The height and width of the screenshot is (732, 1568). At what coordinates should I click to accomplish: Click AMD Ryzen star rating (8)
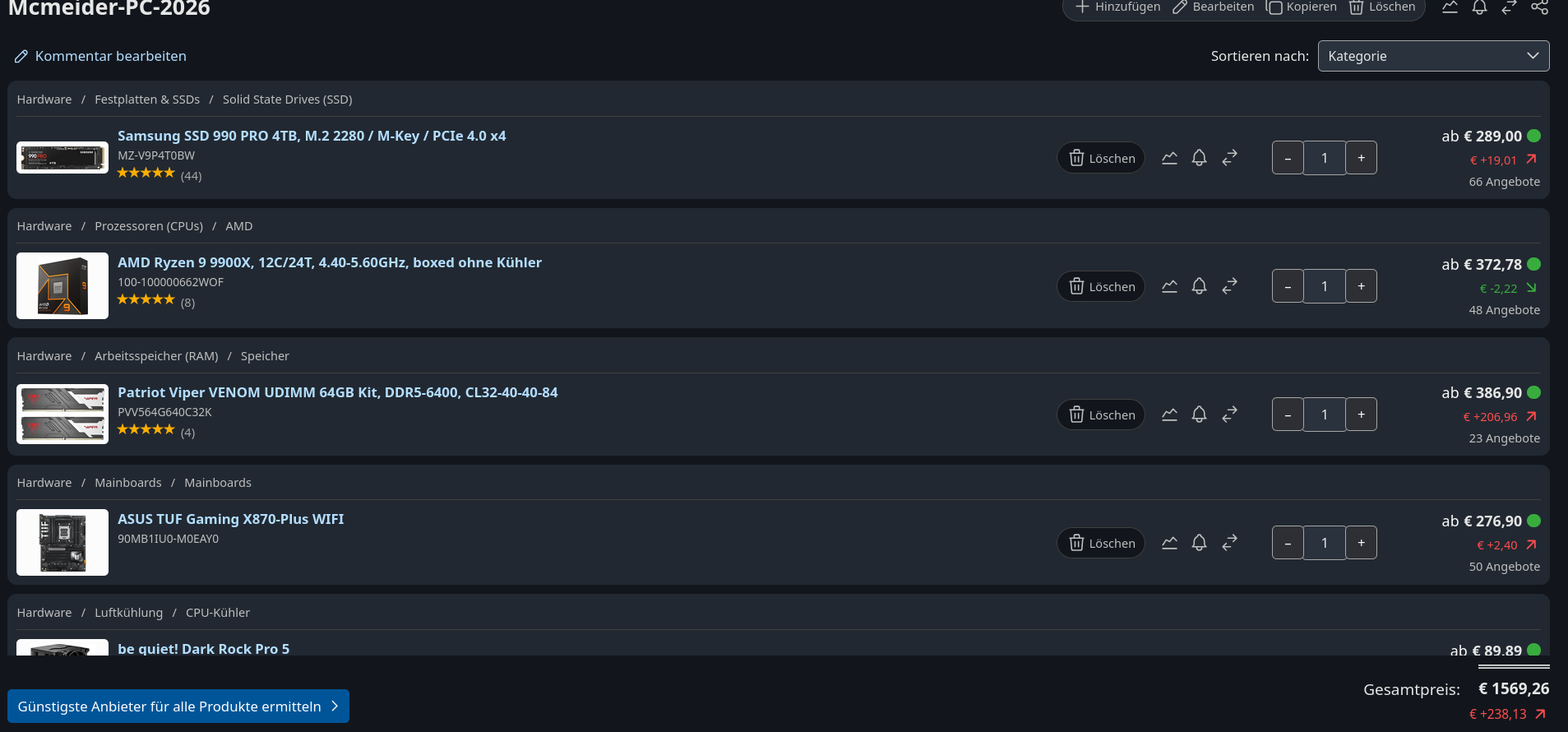(156, 301)
